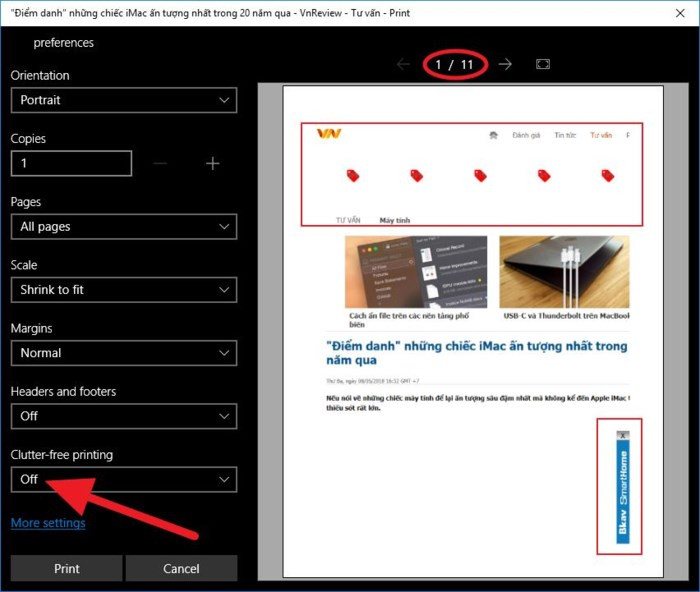Expand the Margins dropdown set to Normal
Image resolution: width=700 pixels, height=592 pixels.
coord(123,353)
